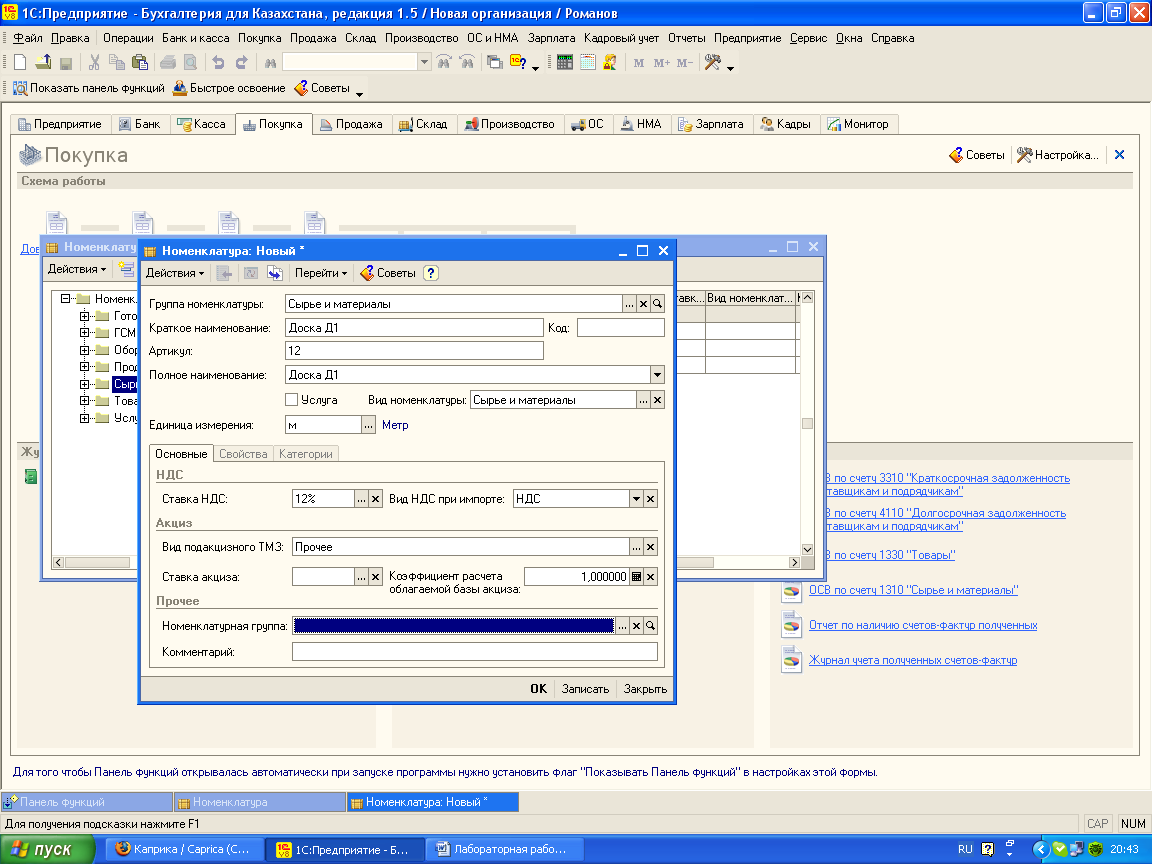The height and width of the screenshot is (864, 1152).
Task: Open the Полное наименование dropdown
Action: tap(657, 375)
